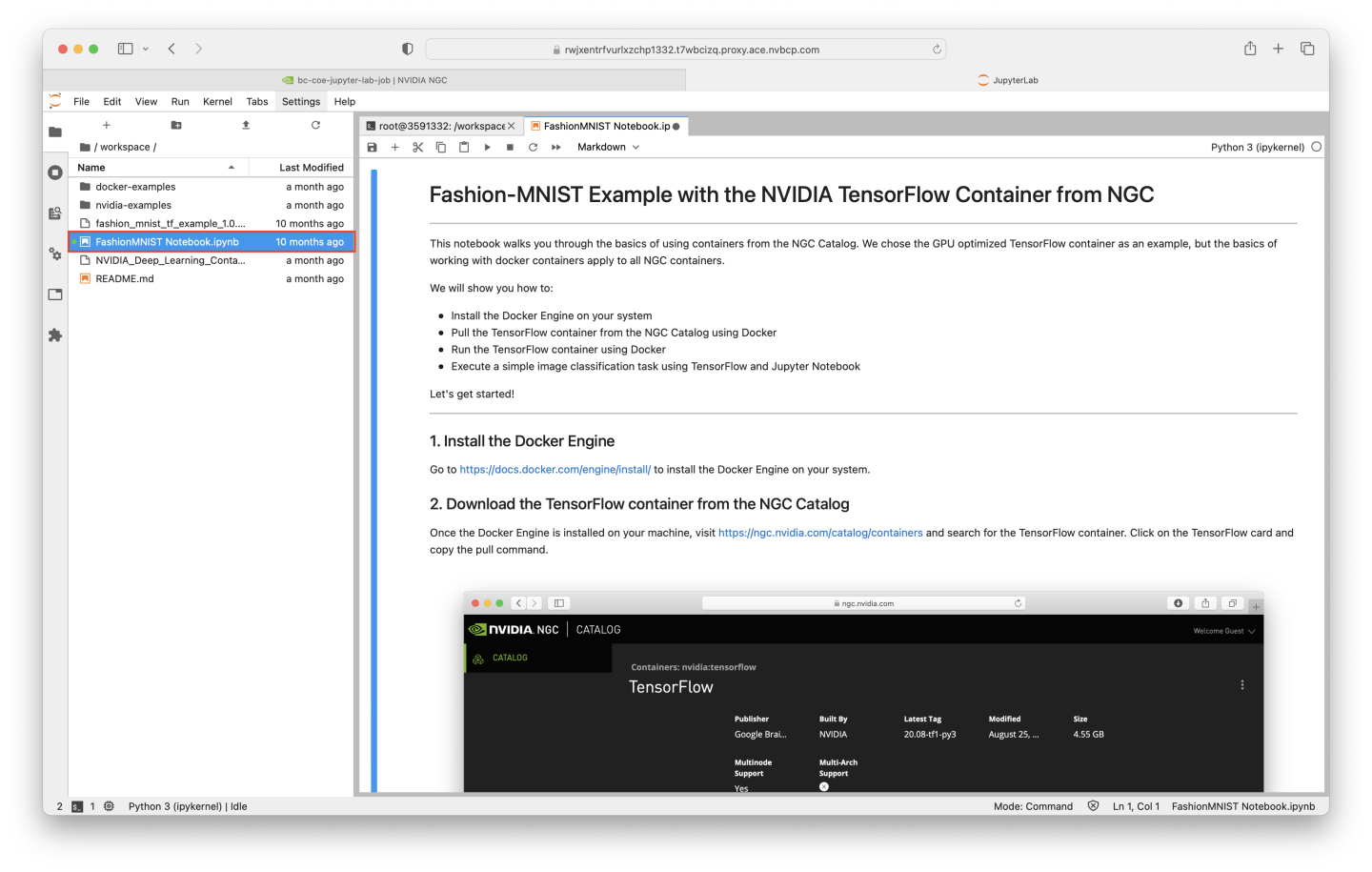Image resolution: width=1372 pixels, height=872 pixels.
Task: Interrupt the running kernel
Action: coord(510,147)
